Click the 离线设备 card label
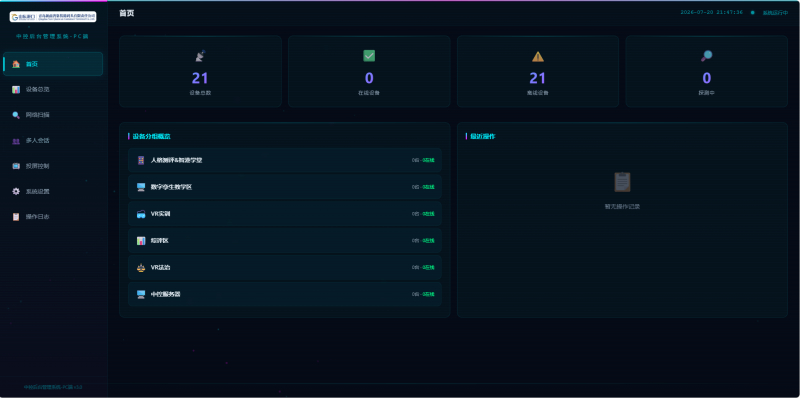This screenshot has height=398, width=800. tap(538, 93)
